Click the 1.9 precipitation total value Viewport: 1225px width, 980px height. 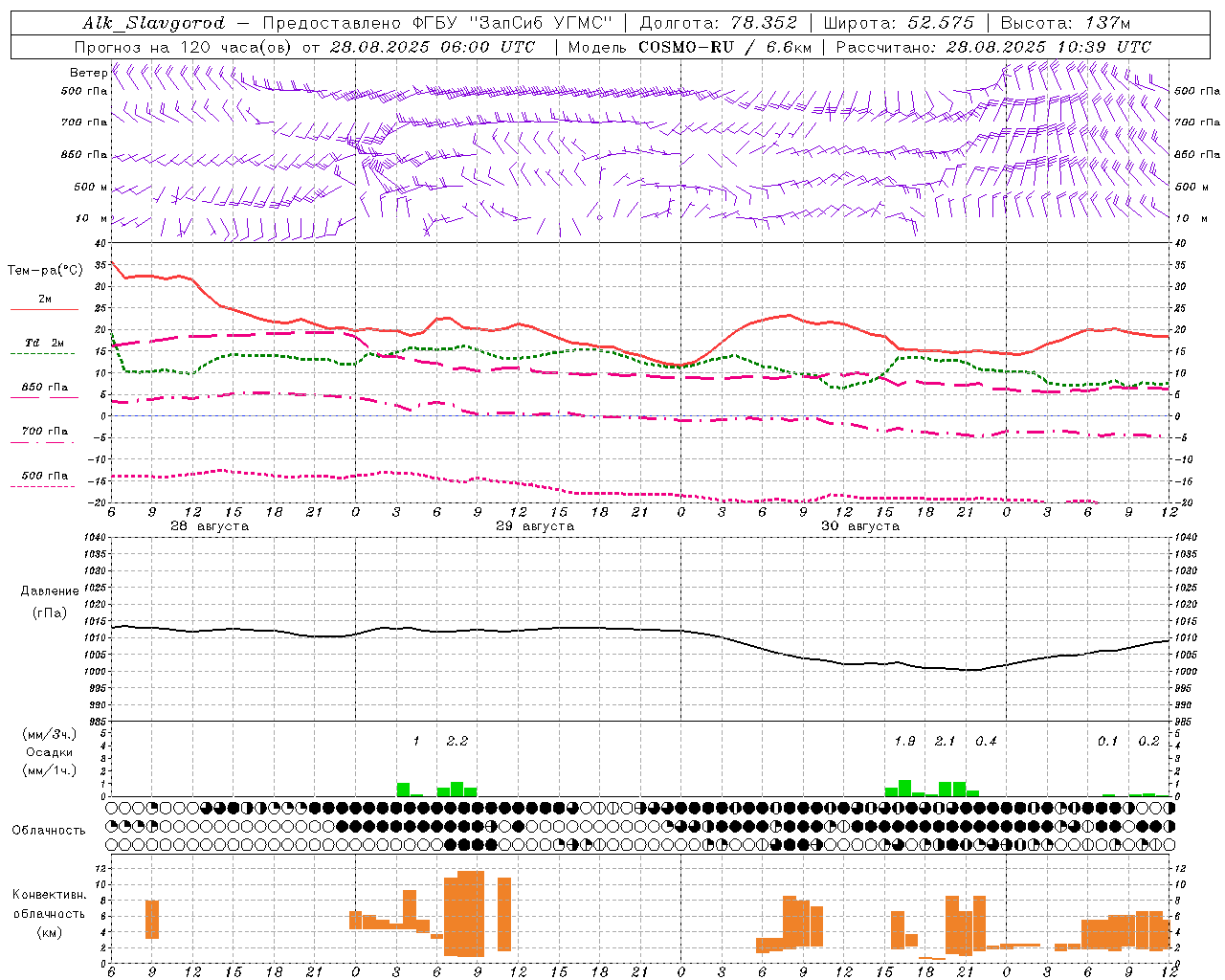(904, 741)
